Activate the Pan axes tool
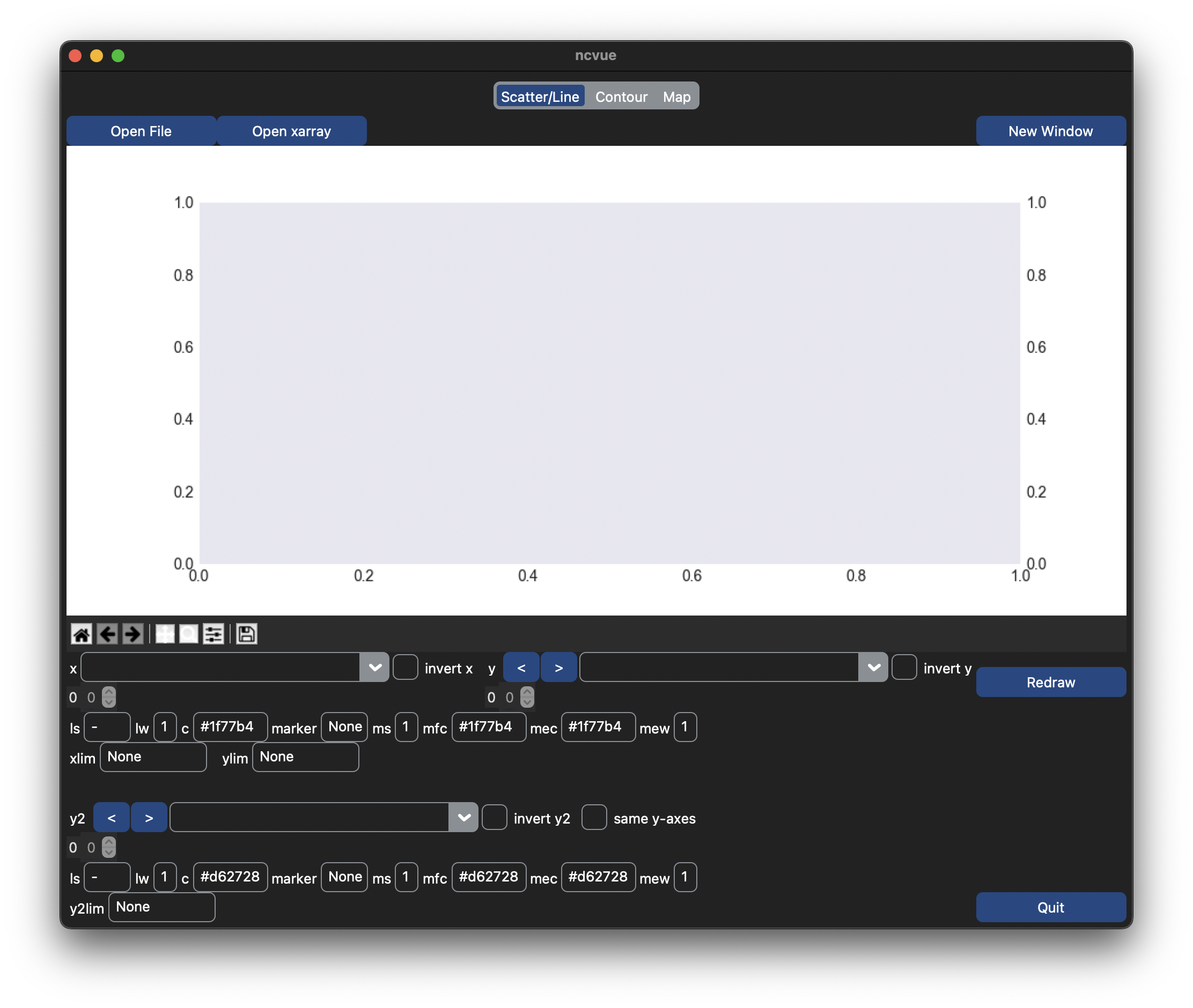 (x=165, y=634)
